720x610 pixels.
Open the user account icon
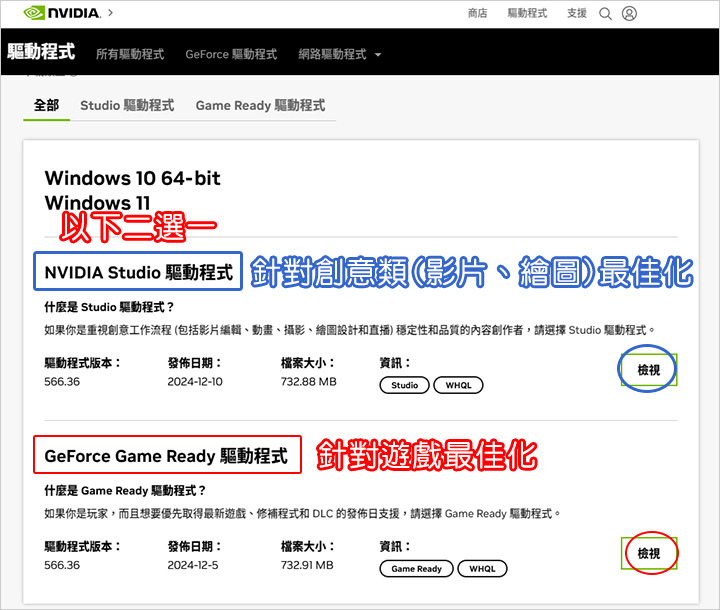coord(629,13)
